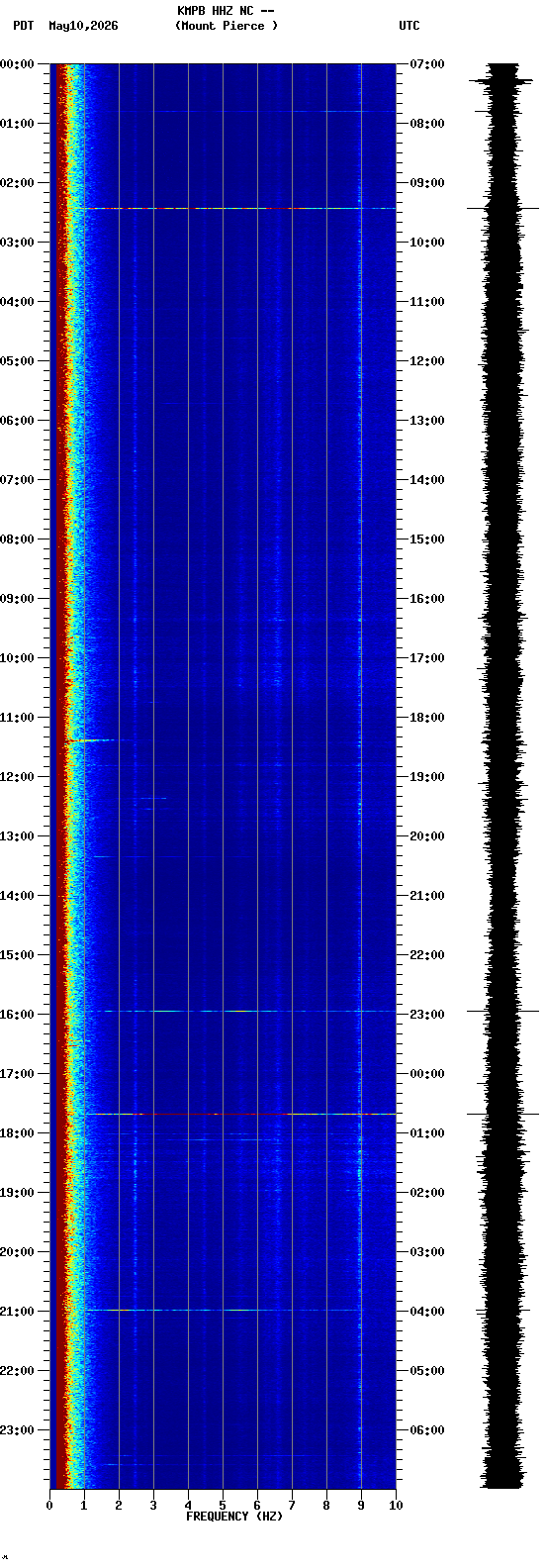Image resolution: width=546 pixels, height=1568 pixels.
Task: Click "13:00" on the UTC time axis
Action: click(427, 421)
